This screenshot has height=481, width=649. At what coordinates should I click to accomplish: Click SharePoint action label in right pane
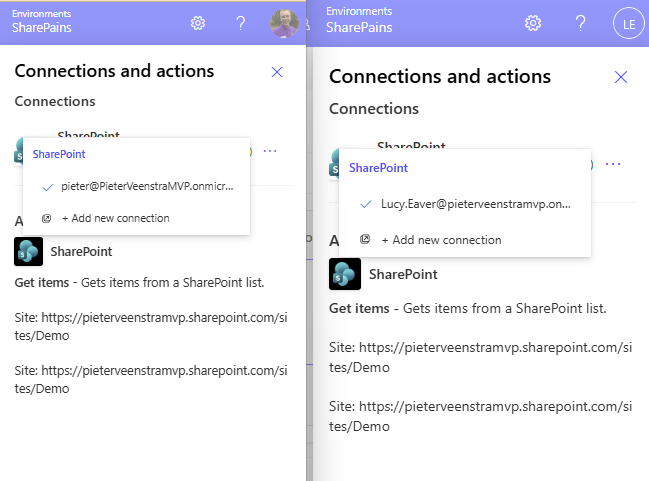click(x=403, y=274)
